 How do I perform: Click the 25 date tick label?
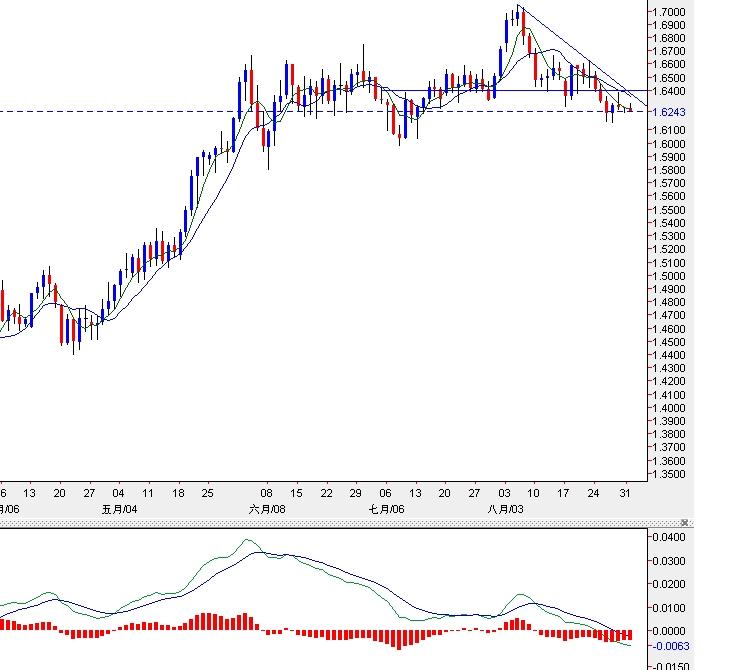pyautogui.click(x=207, y=493)
